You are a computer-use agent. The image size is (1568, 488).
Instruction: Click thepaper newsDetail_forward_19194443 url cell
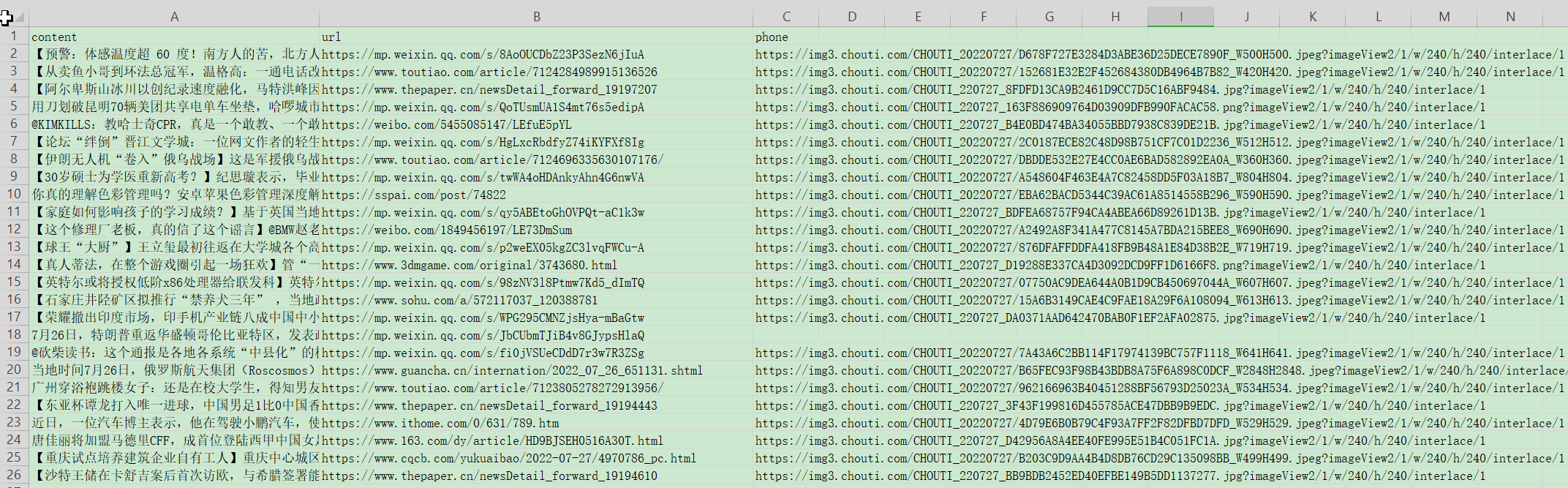(536, 405)
